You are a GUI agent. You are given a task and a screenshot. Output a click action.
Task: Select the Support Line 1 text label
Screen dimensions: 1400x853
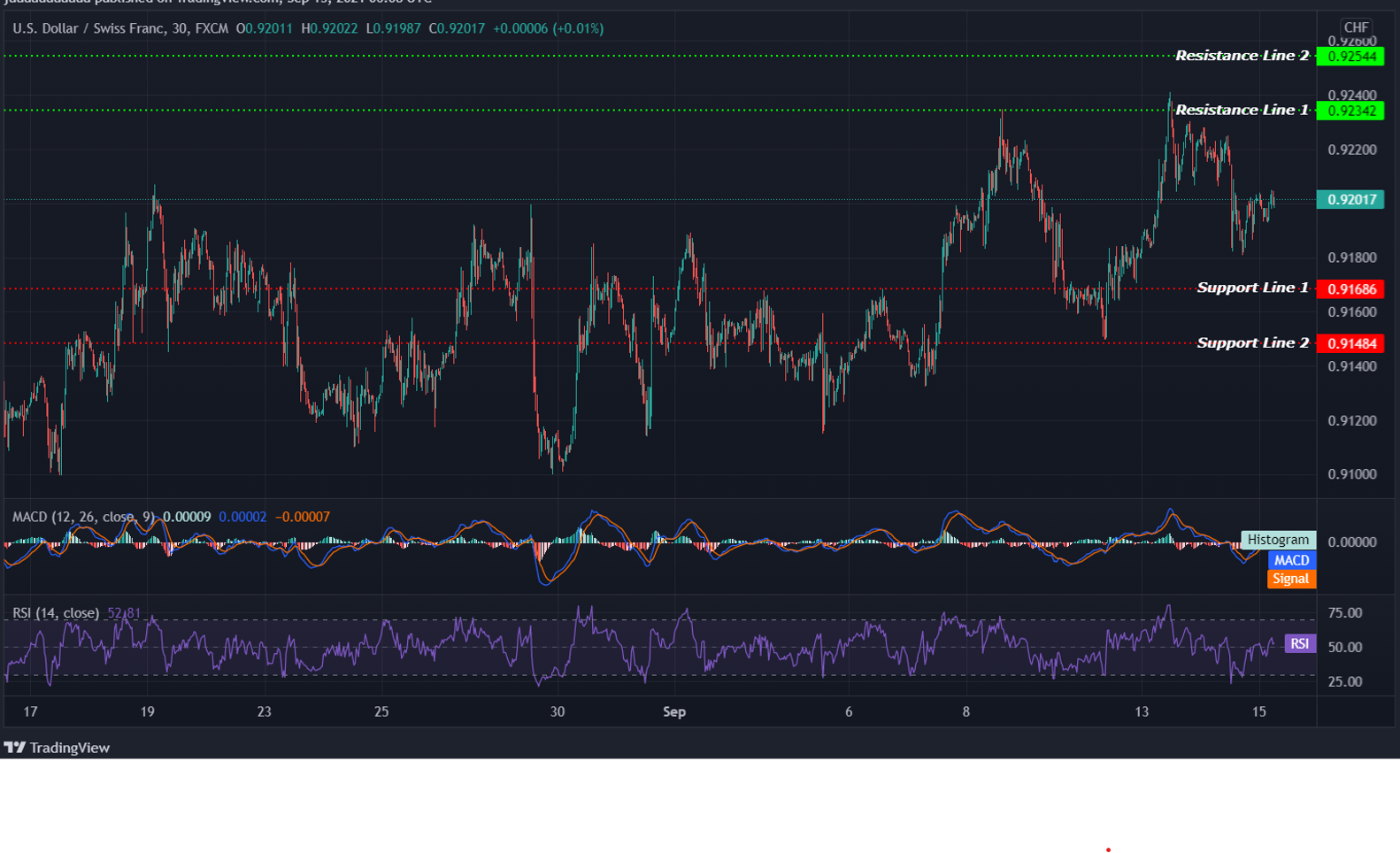click(1252, 288)
